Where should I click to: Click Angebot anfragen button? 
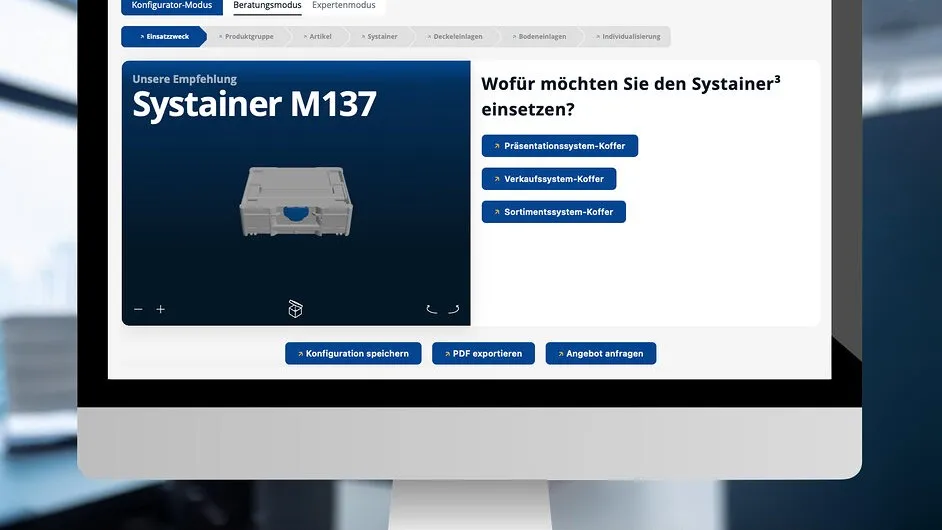[x=601, y=353]
